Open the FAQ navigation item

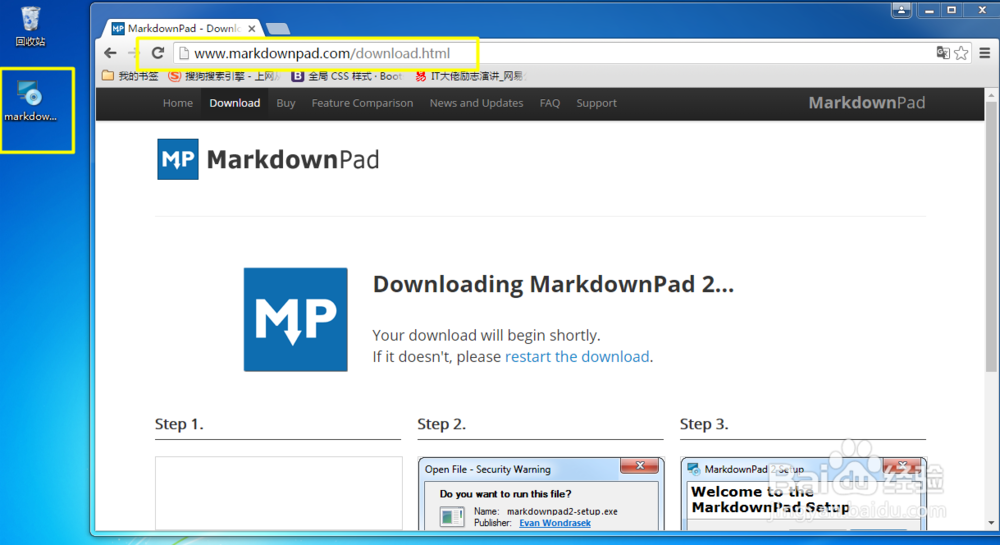(x=550, y=103)
